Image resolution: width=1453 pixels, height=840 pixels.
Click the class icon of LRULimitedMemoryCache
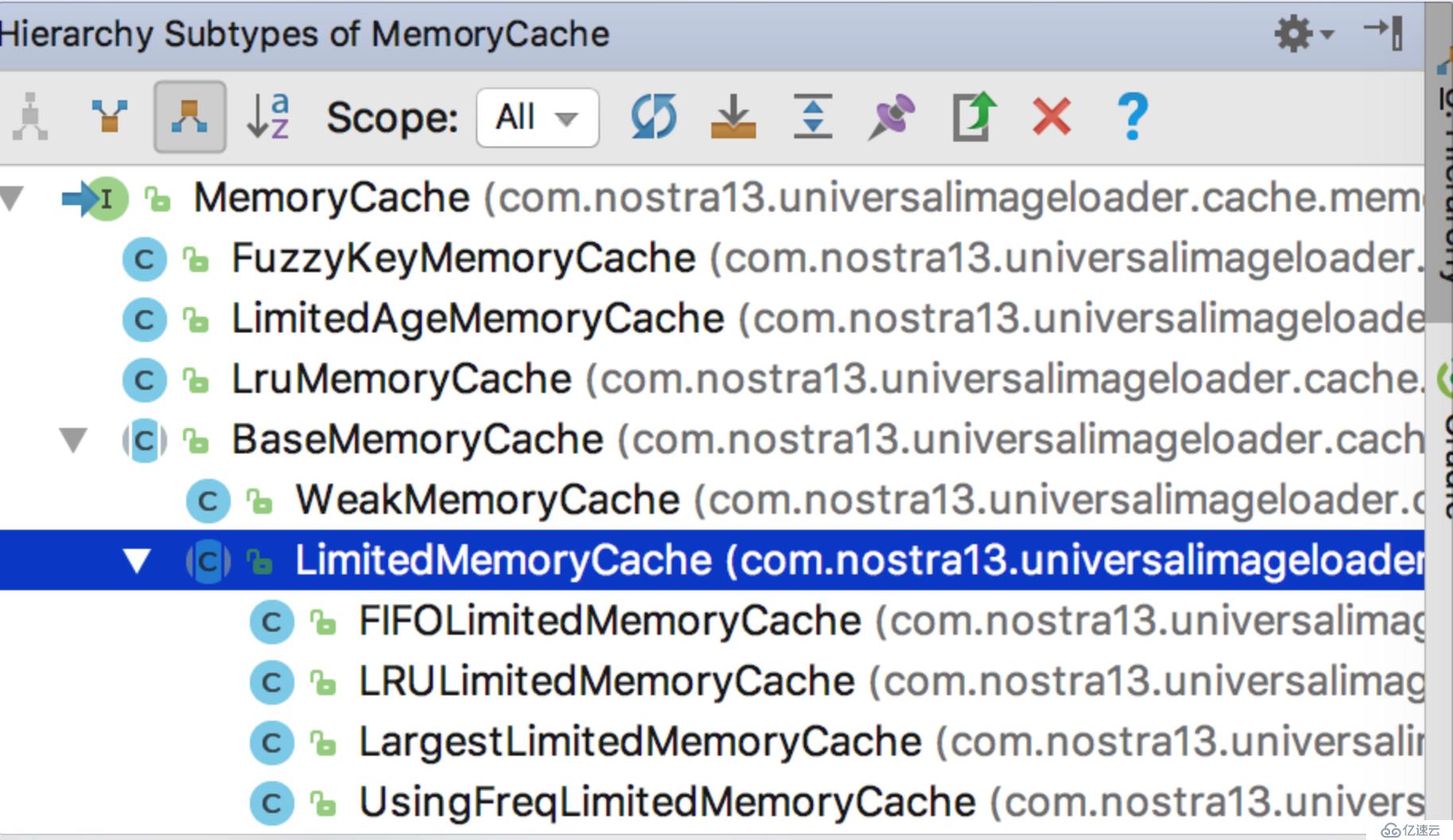[271, 682]
